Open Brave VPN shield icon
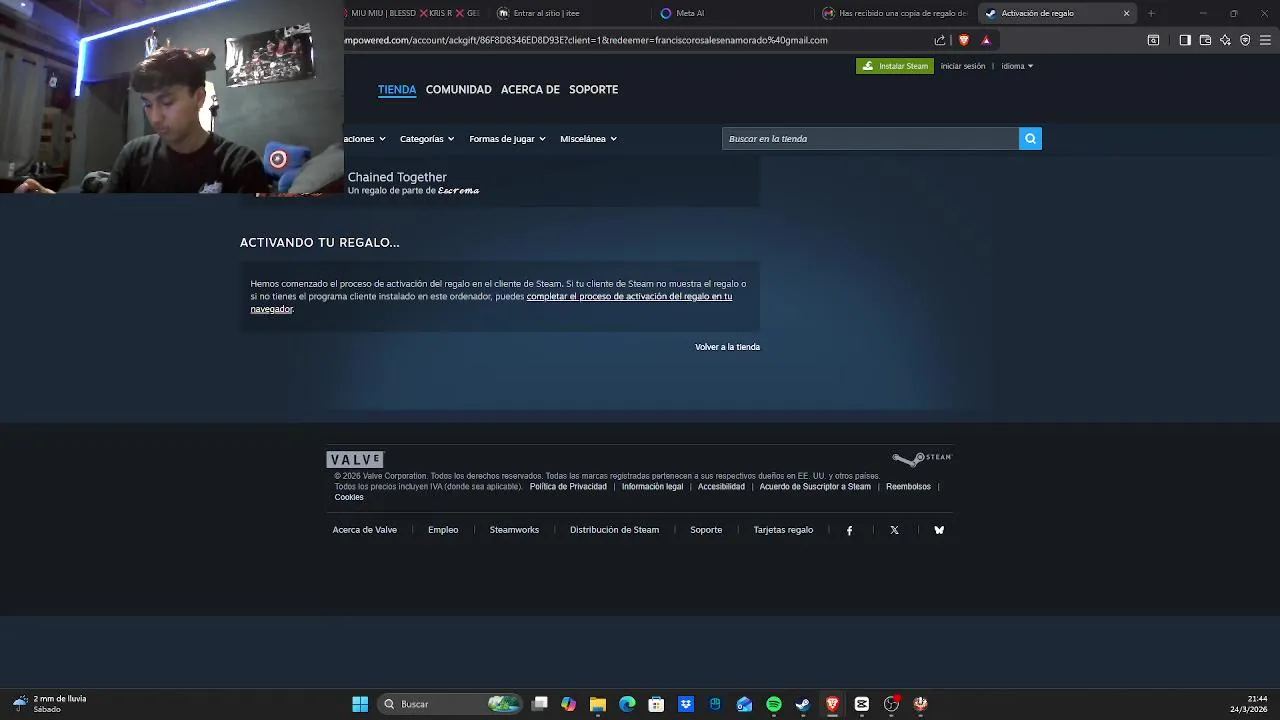1280x720 pixels. (1245, 40)
